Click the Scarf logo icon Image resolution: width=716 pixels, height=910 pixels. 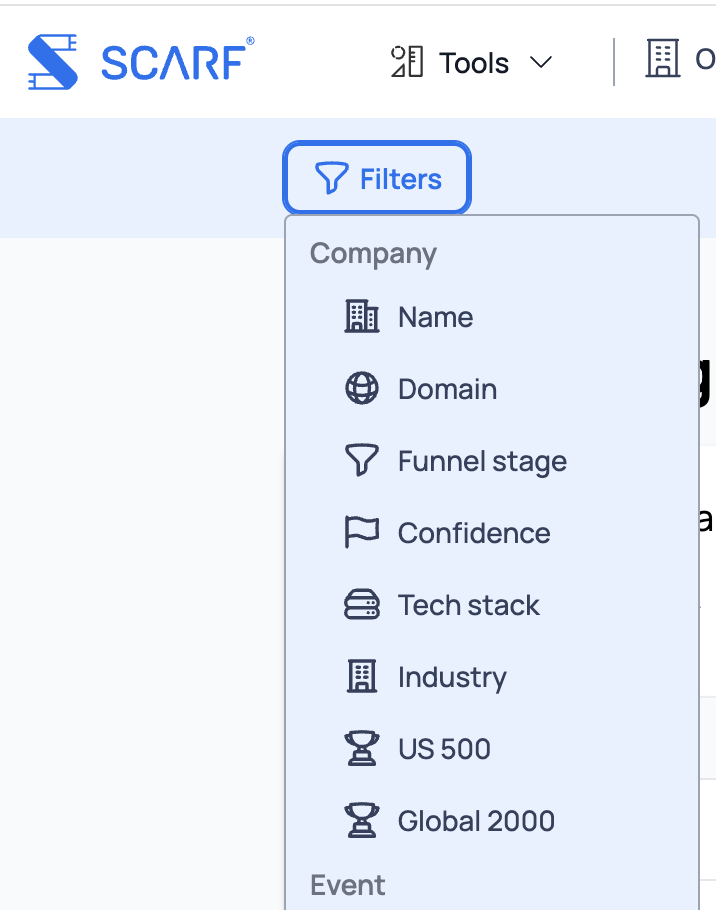[53, 62]
